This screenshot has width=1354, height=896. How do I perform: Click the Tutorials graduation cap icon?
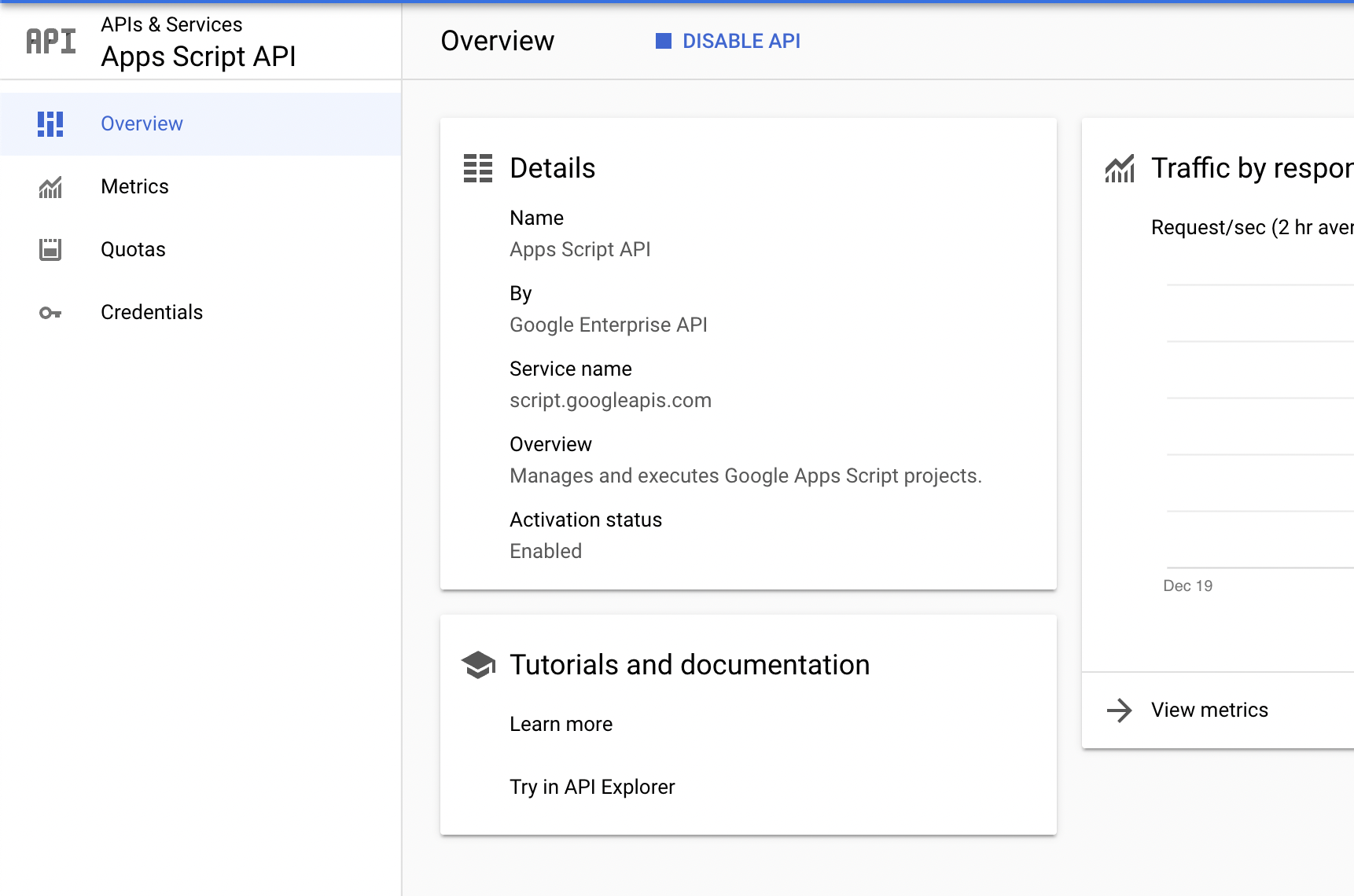(478, 664)
